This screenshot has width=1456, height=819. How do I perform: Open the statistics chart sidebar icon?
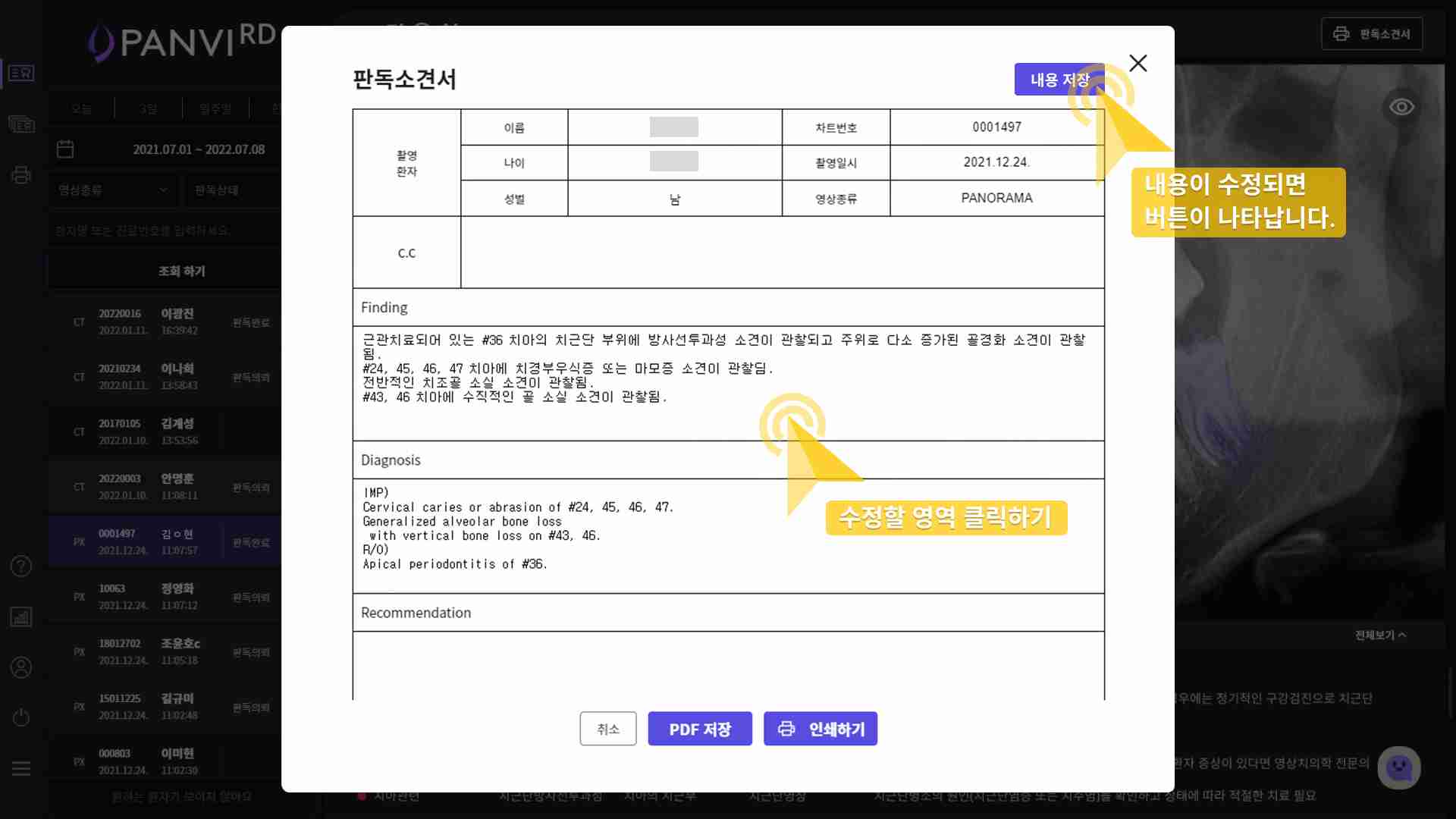(21, 617)
